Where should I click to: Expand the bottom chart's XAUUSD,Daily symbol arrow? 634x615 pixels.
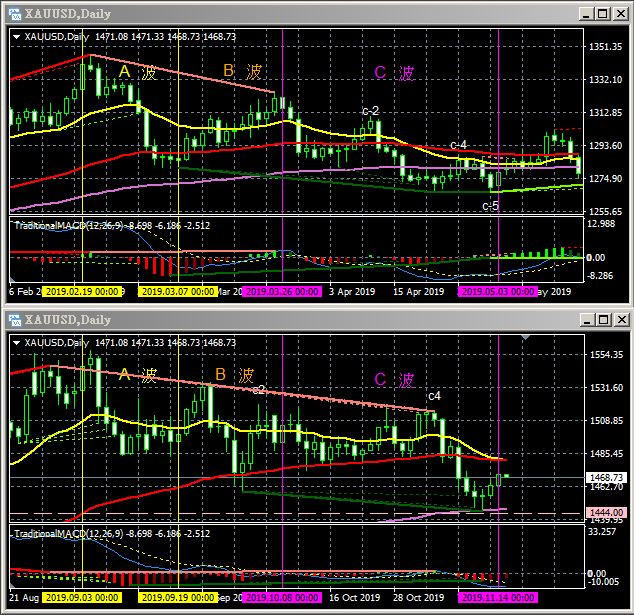(x=17, y=343)
